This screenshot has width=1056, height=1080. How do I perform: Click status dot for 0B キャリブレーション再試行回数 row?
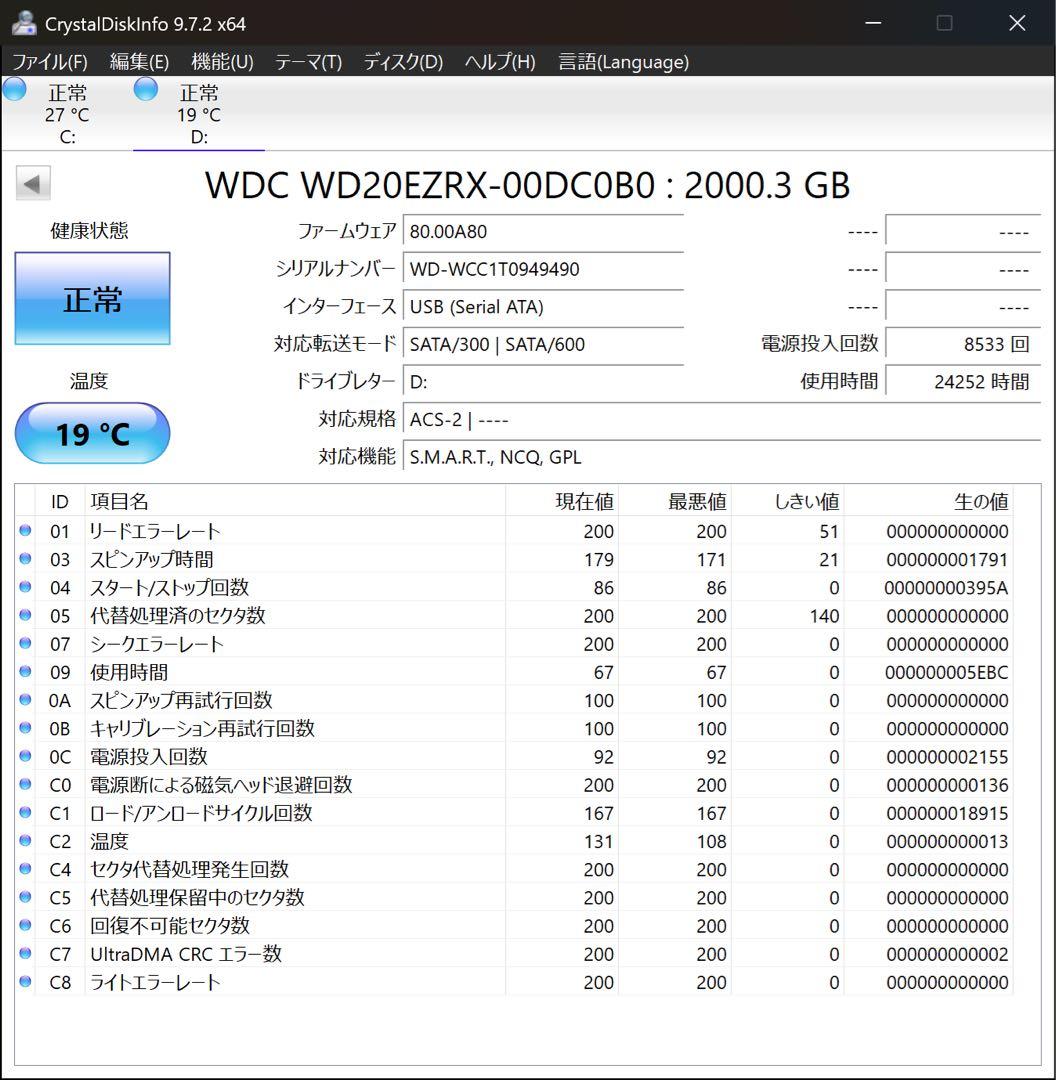point(25,728)
